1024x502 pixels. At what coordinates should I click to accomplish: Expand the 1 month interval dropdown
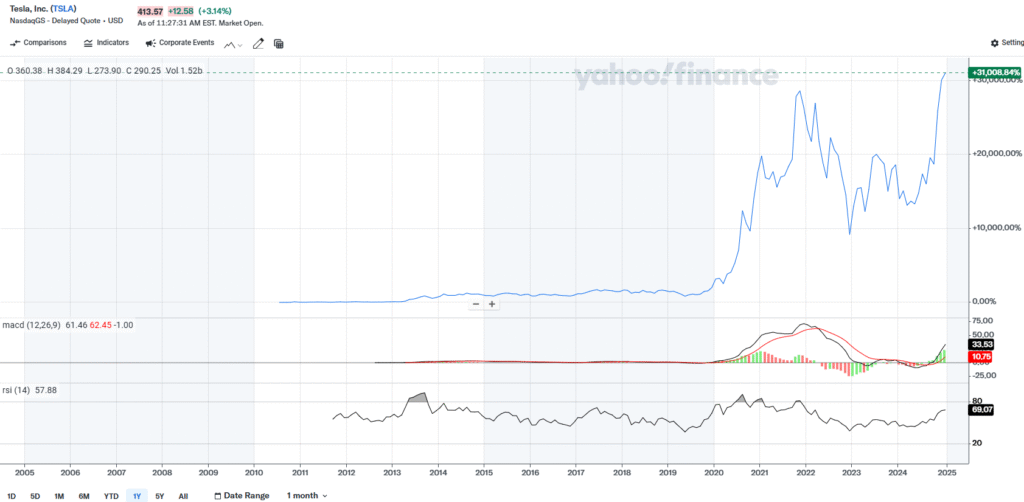pyautogui.click(x=306, y=496)
